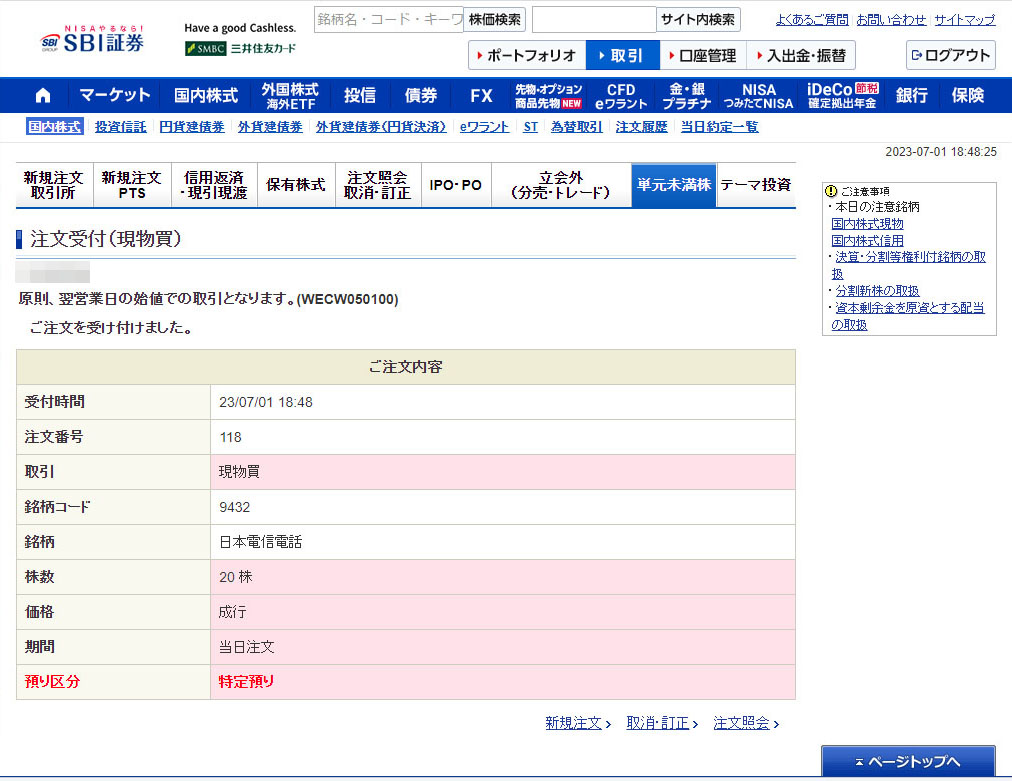Open the ポートフォリオ menu
1012x781 pixels.
(x=526, y=55)
